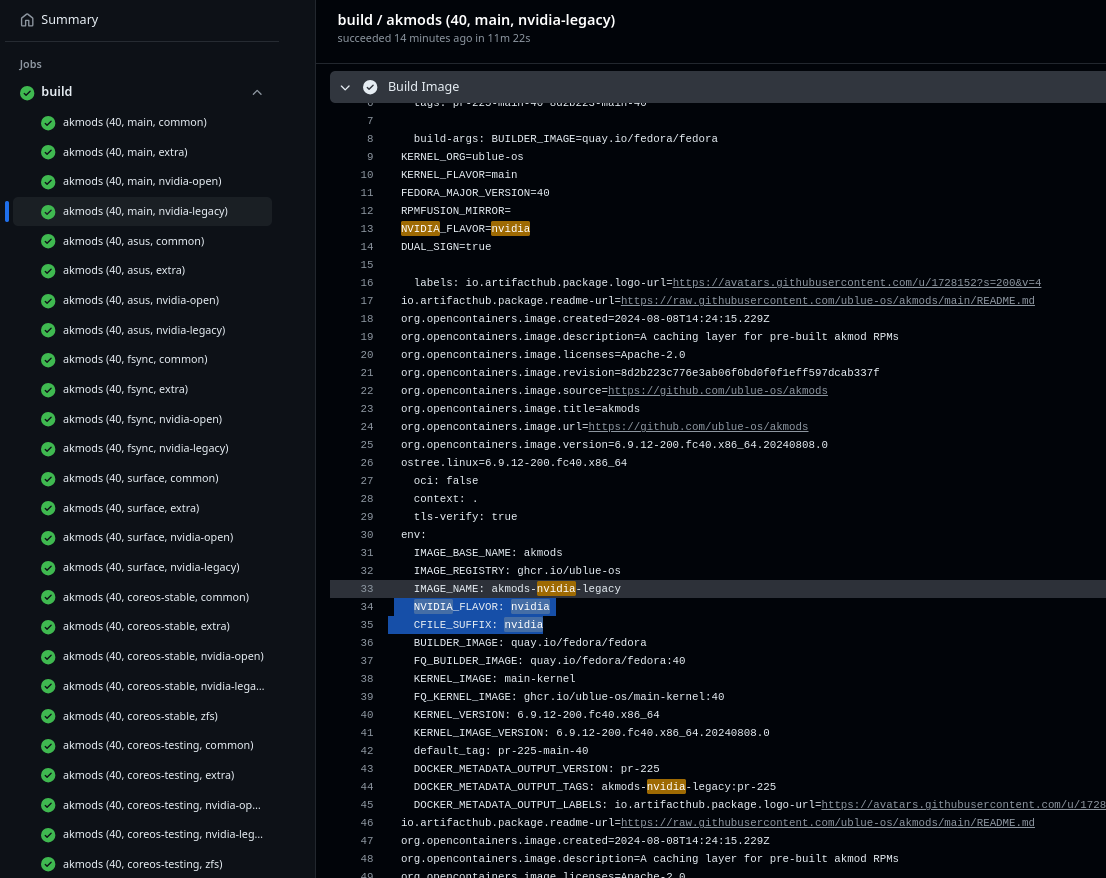This screenshot has width=1106, height=878.
Task: Click the success icon for akmods (40, fsync, nvidia-legacy)
Action: pyautogui.click(x=48, y=448)
